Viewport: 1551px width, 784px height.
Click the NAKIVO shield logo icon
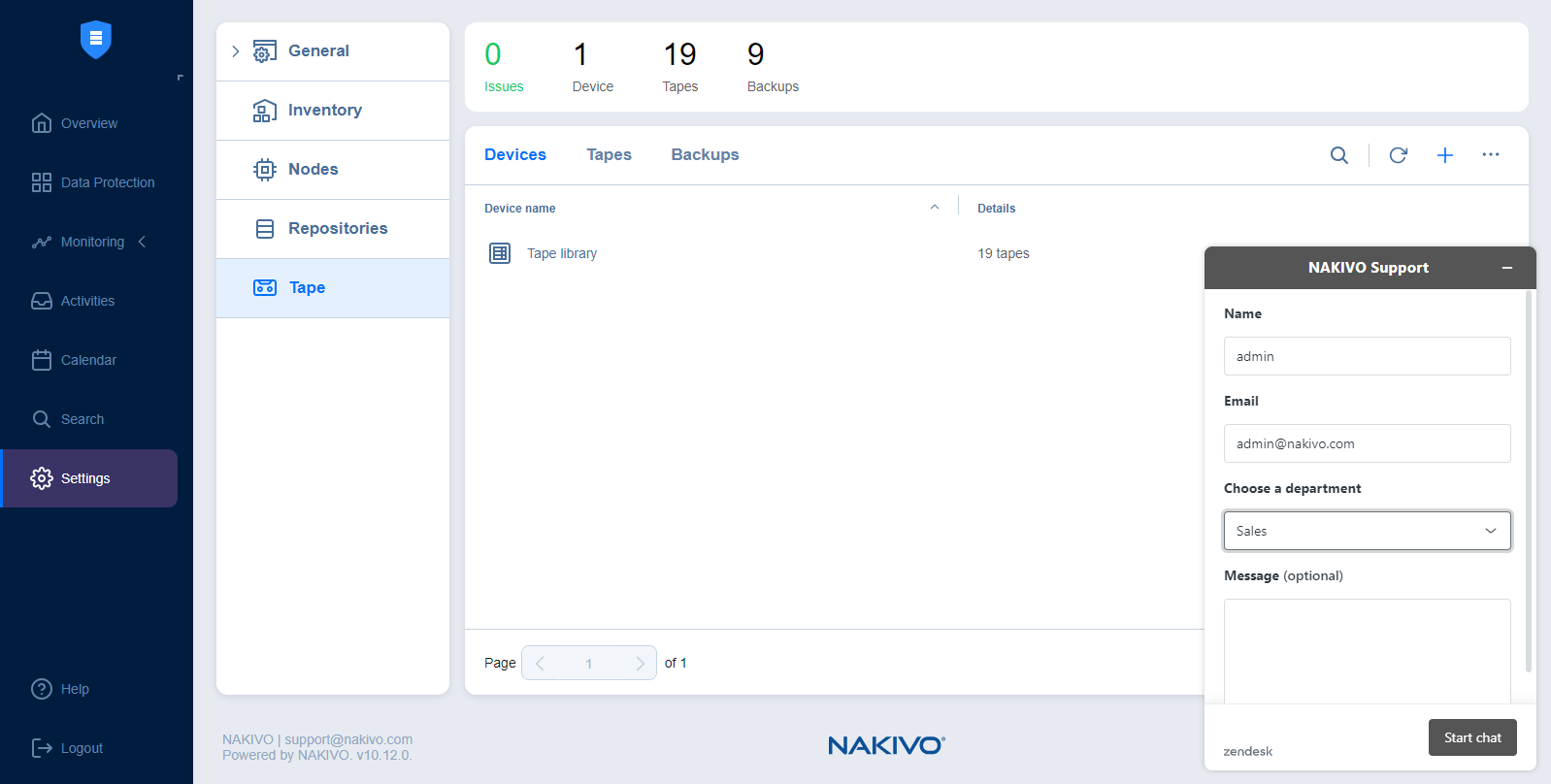tap(96, 40)
